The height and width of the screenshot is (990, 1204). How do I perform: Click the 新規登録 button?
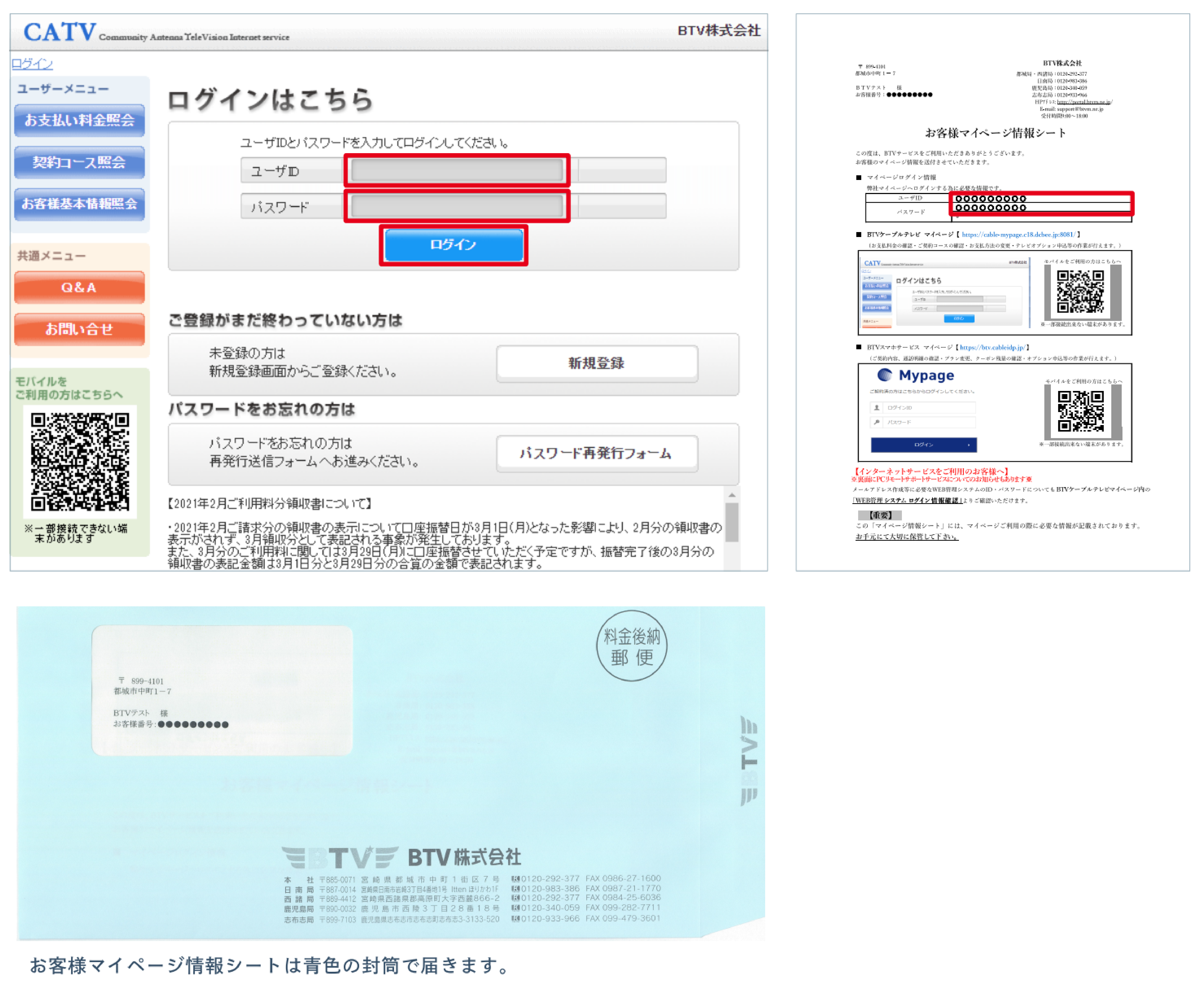tap(597, 363)
